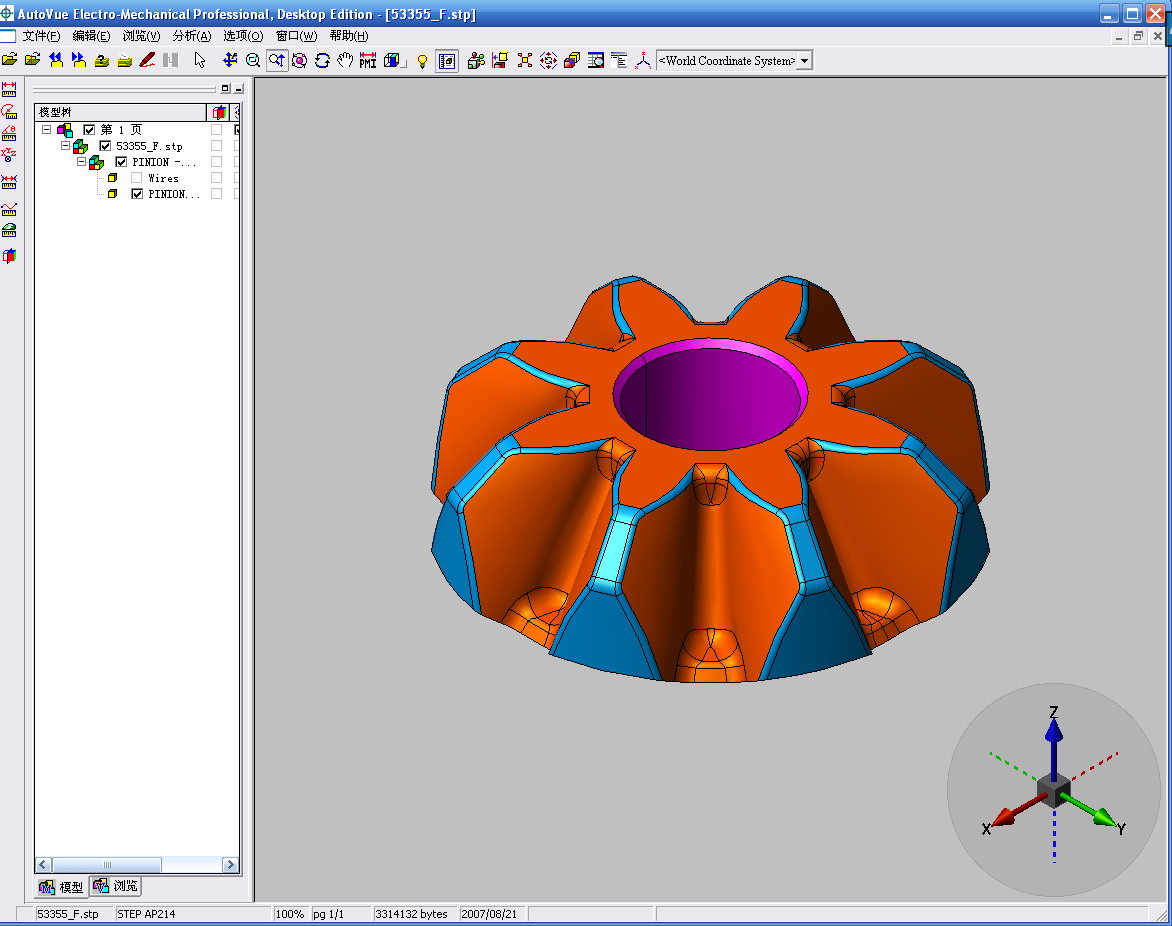Screen dimensions: 1172x926
Task: Select the Wires tree item label
Action: tap(163, 178)
